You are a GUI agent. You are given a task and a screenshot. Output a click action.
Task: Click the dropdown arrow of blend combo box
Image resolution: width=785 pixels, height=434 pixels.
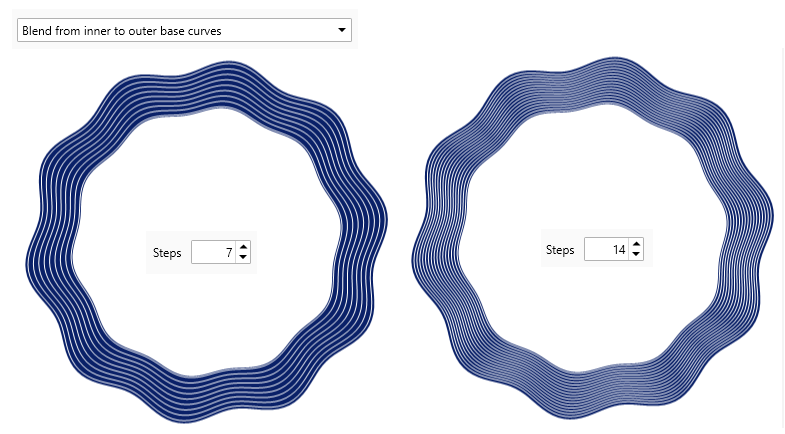[342, 30]
